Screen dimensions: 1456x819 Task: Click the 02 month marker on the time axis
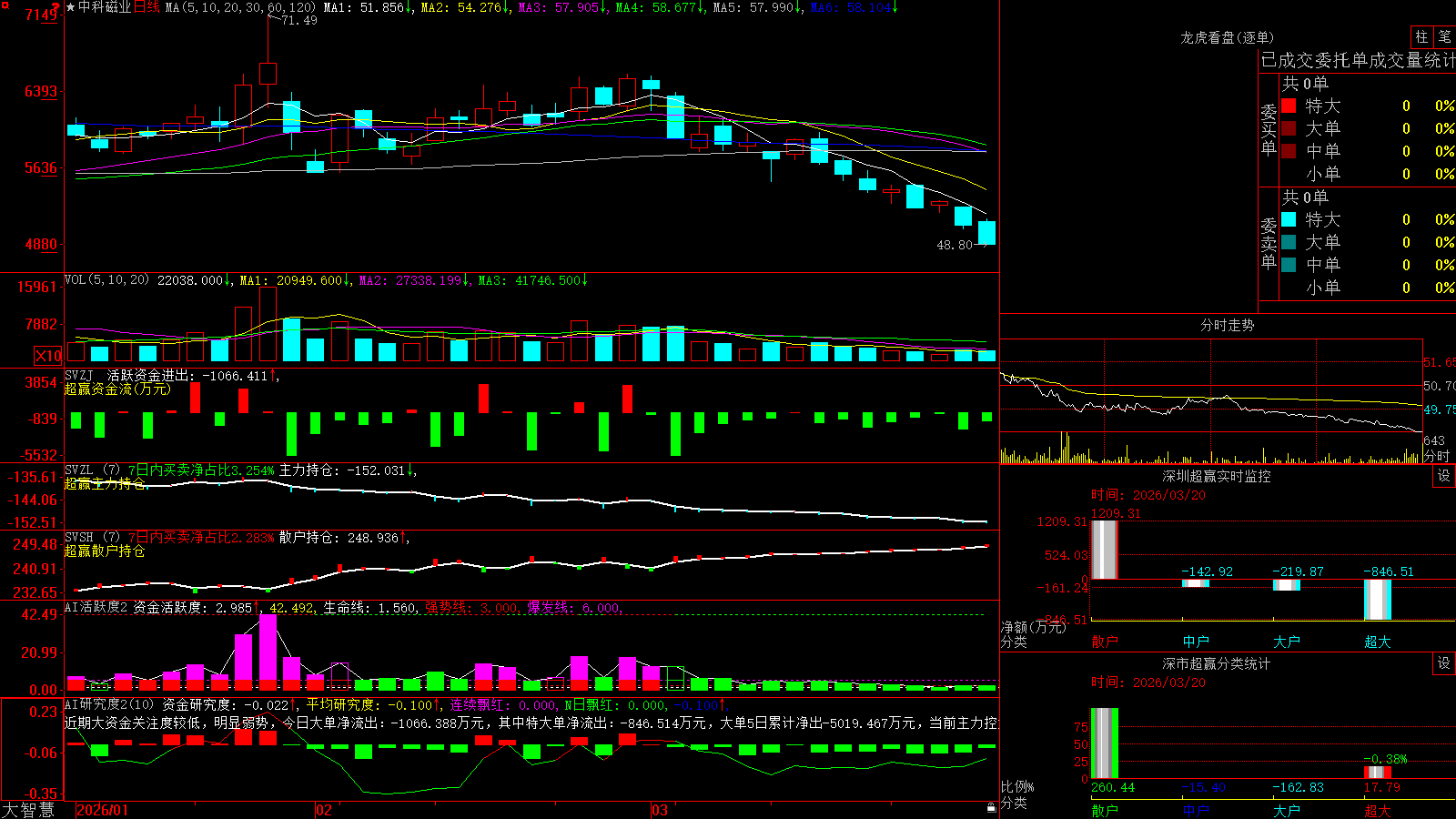pos(324,810)
